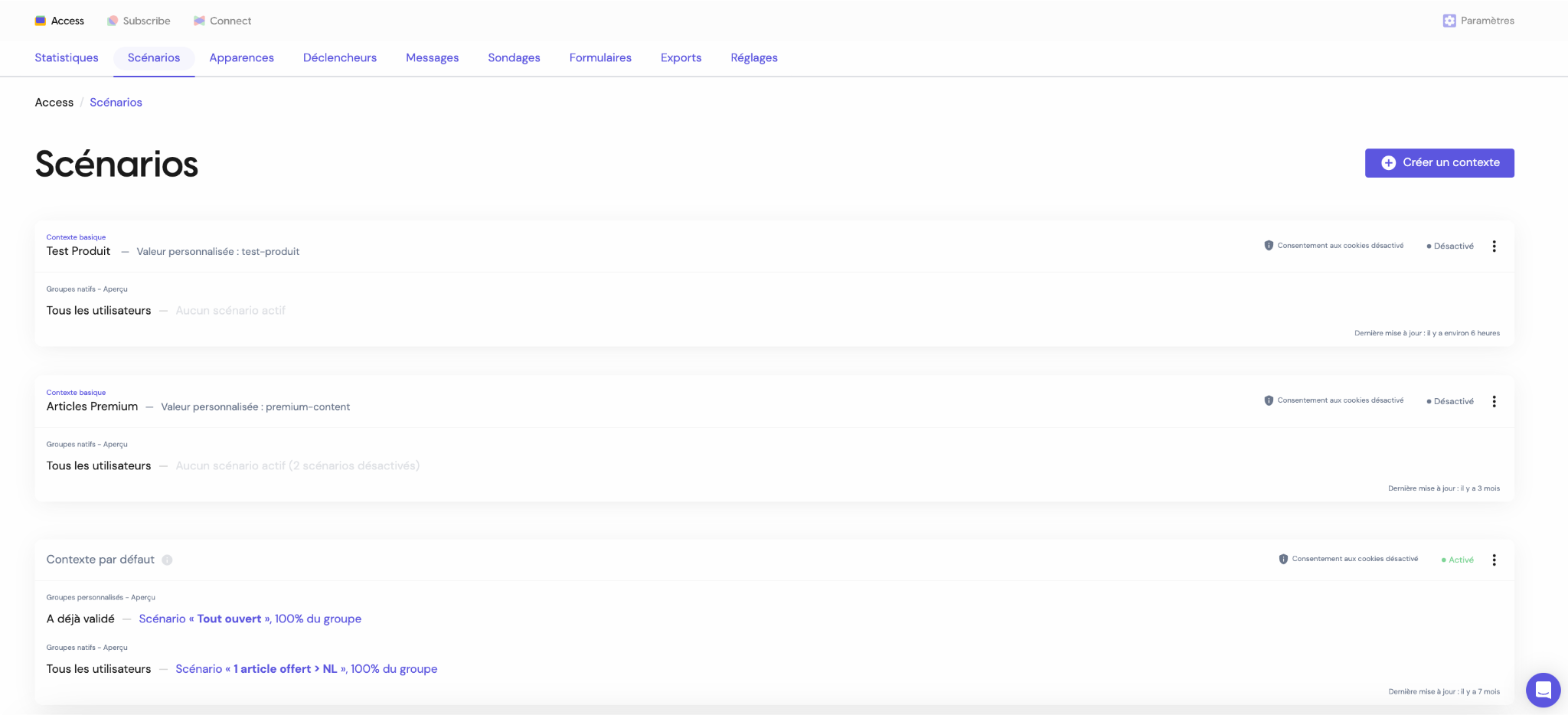Switch to the Sondages tab
The height and width of the screenshot is (715, 1568).
click(x=514, y=57)
